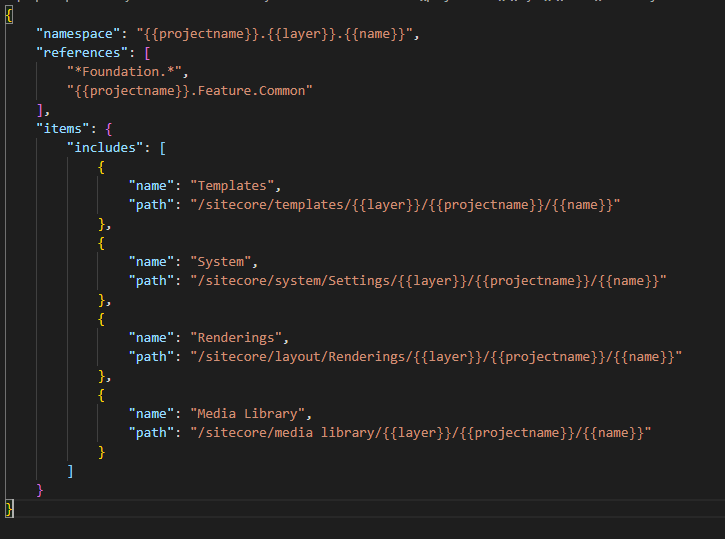Click the "references" key

pos(81,53)
